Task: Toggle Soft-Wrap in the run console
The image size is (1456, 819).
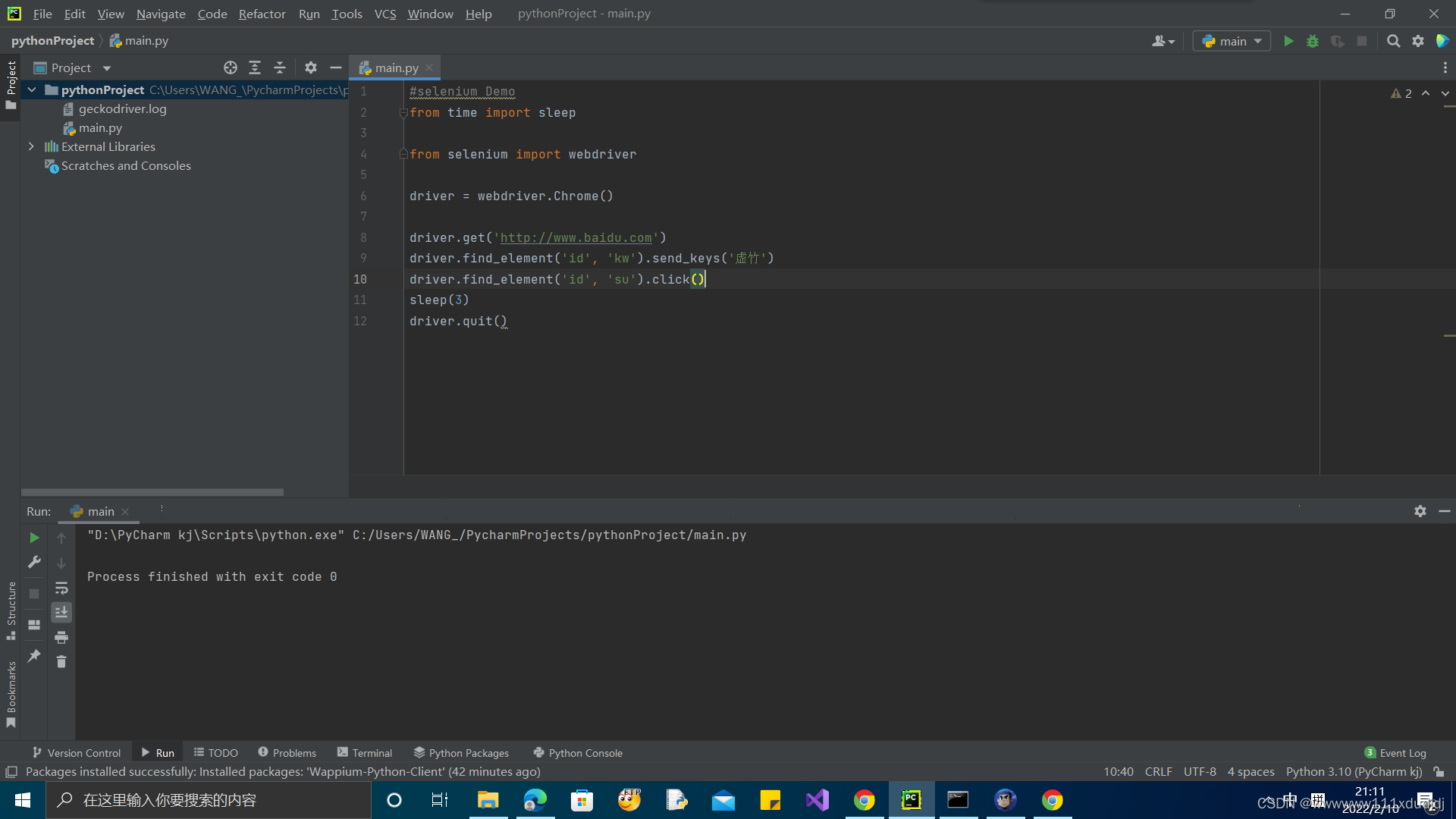Action: 61,588
